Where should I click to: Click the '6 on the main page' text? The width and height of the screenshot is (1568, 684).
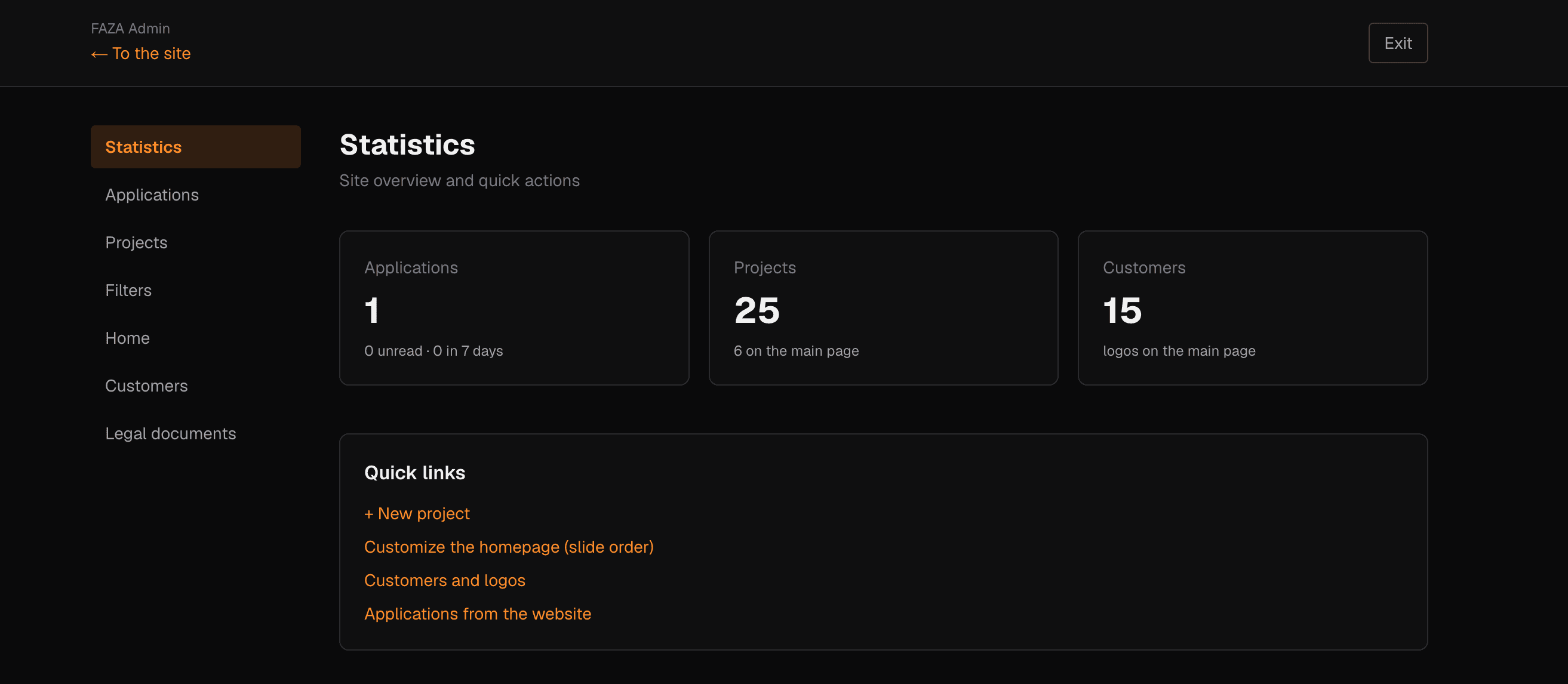(796, 351)
